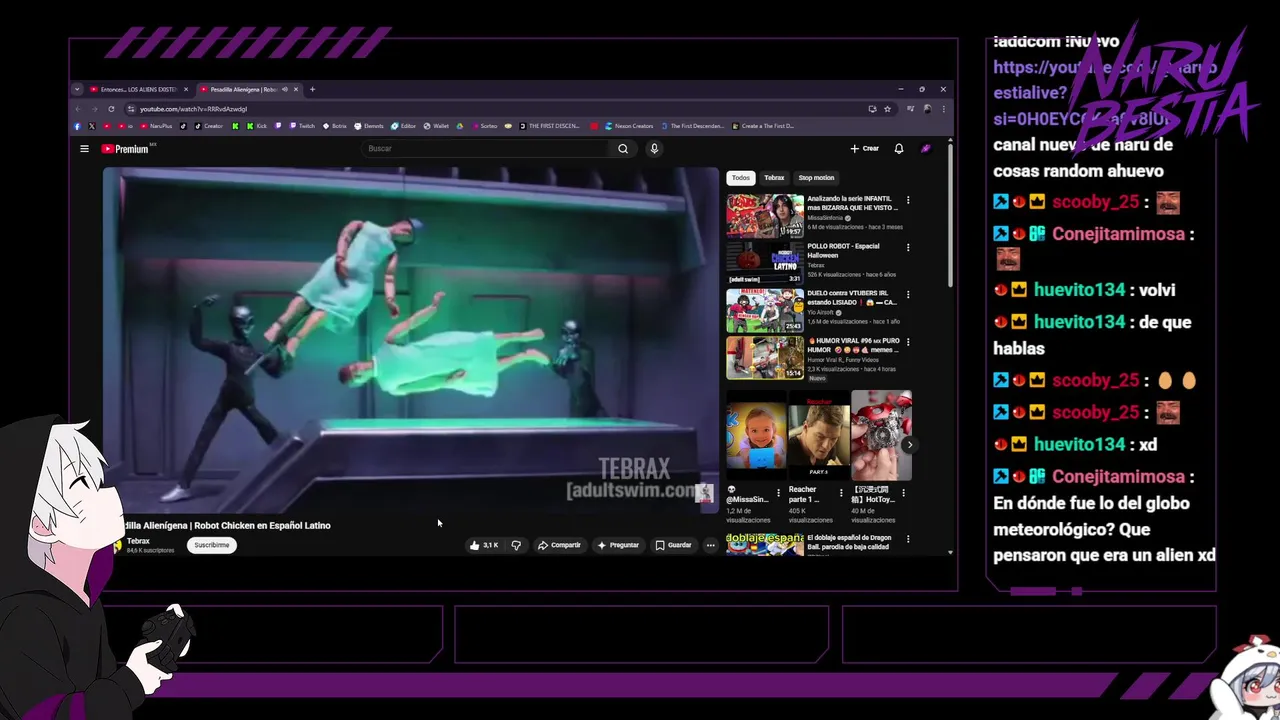Image resolution: width=1280 pixels, height=720 pixels.
Task: Open the Wallet bookmark
Action: pyautogui.click(x=437, y=126)
